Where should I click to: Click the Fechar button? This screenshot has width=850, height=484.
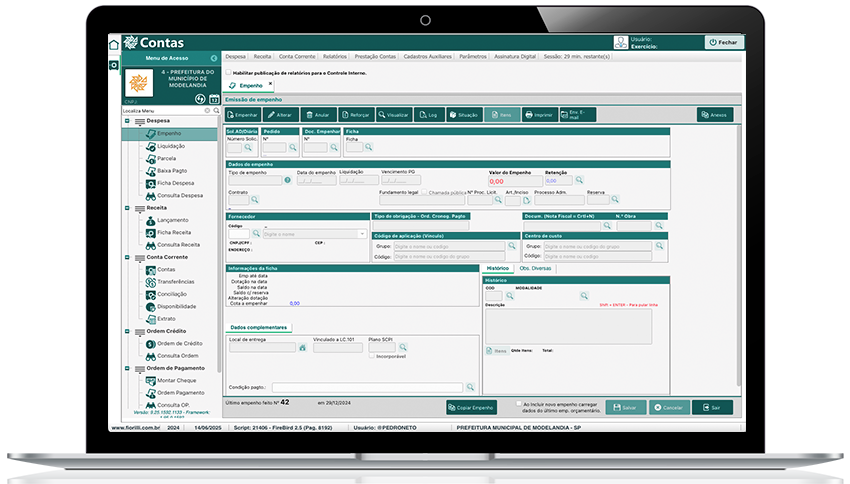coord(724,43)
